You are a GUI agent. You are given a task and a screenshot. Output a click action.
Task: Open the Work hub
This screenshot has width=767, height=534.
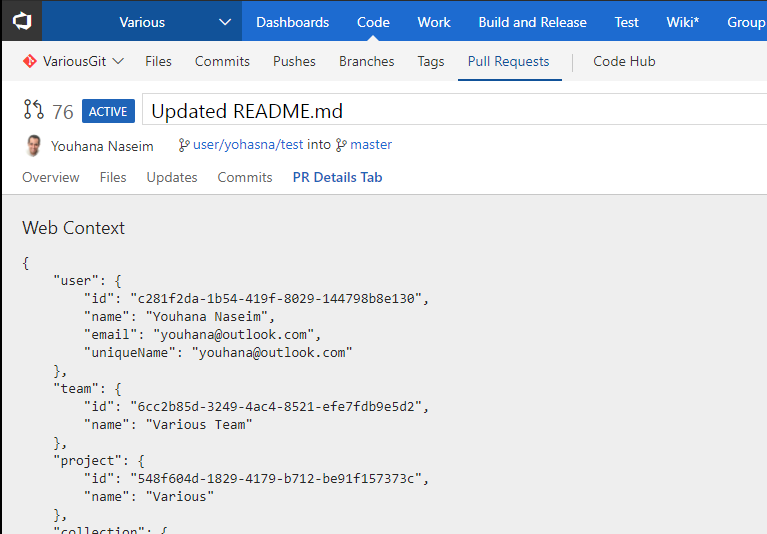coord(434,22)
